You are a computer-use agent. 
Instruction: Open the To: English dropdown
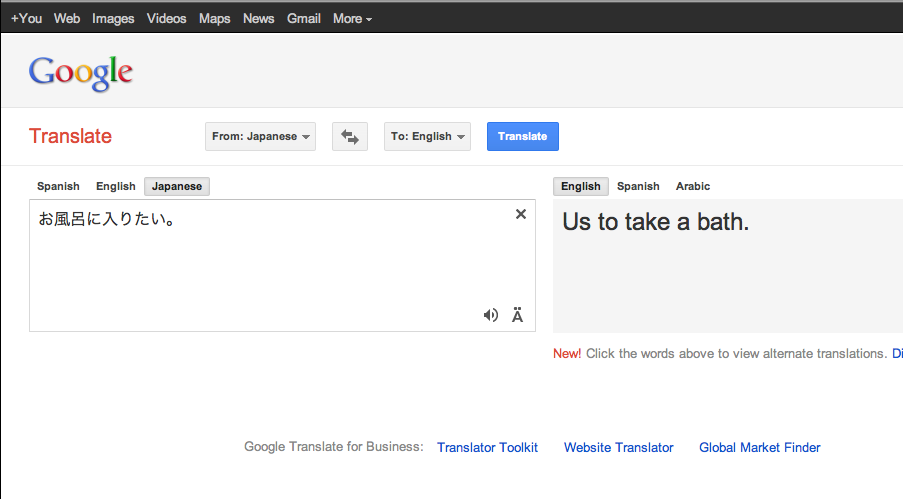click(x=427, y=137)
